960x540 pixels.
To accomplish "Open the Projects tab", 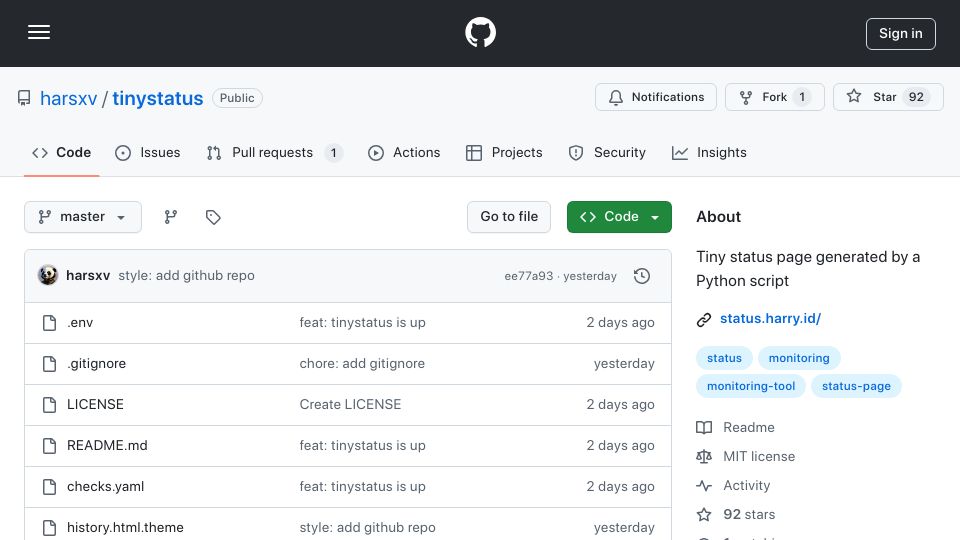I will click(504, 152).
